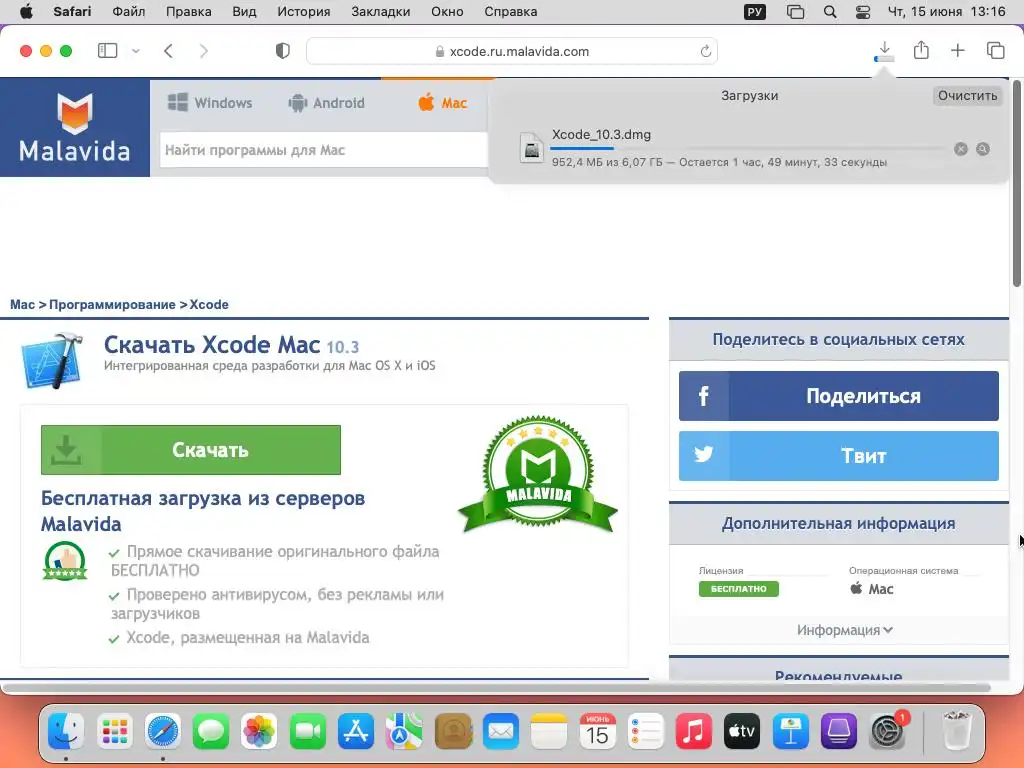This screenshot has width=1024, height=768.
Task: Show tab overview icon in Safari toolbar
Action: 995,50
